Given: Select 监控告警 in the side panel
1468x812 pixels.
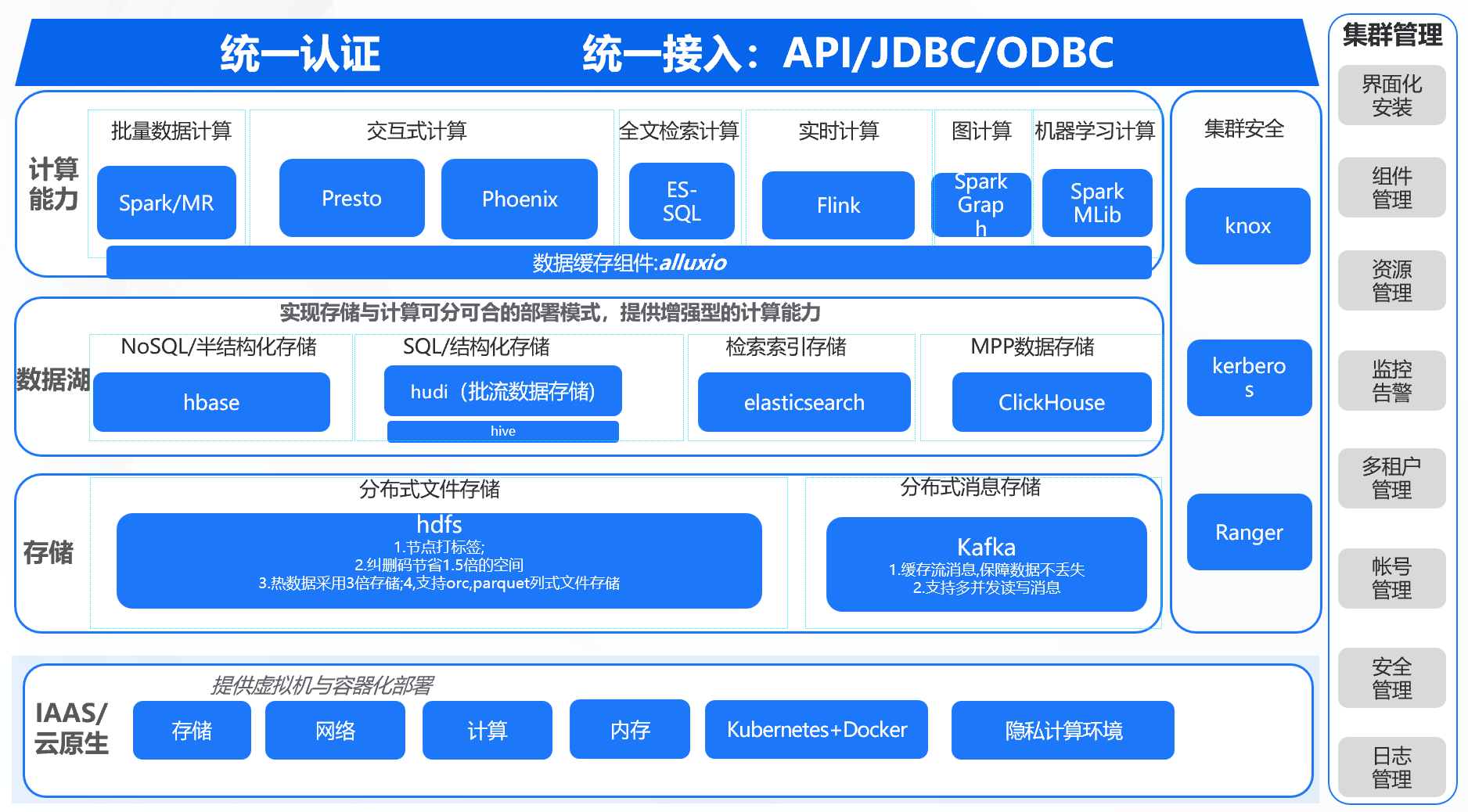Looking at the screenshot, I should point(1391,380).
